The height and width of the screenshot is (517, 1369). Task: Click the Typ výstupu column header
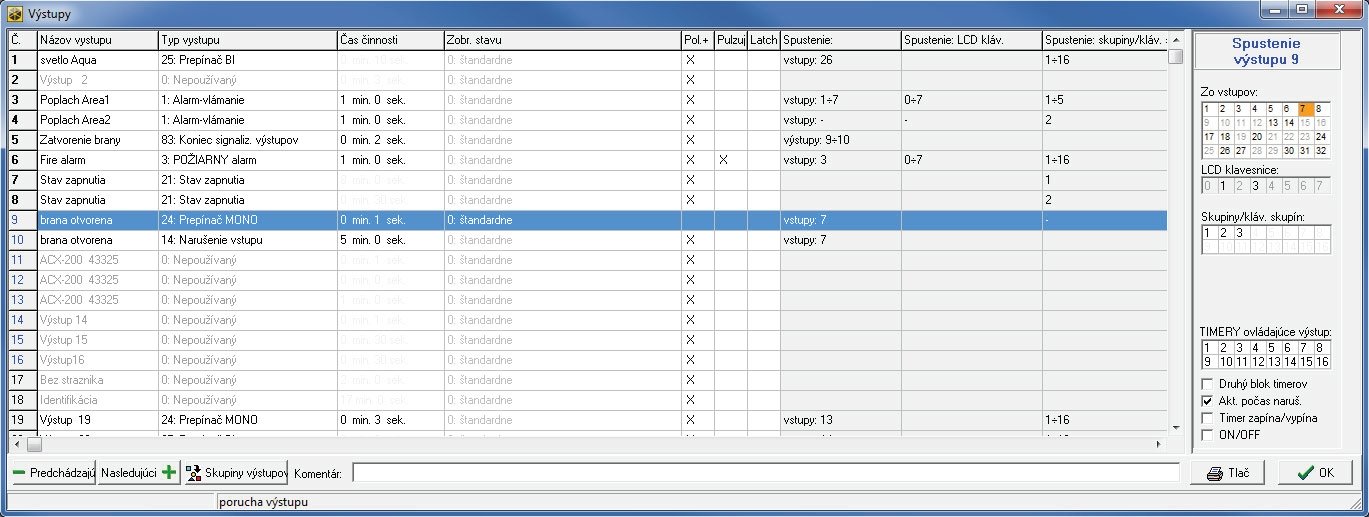247,39
